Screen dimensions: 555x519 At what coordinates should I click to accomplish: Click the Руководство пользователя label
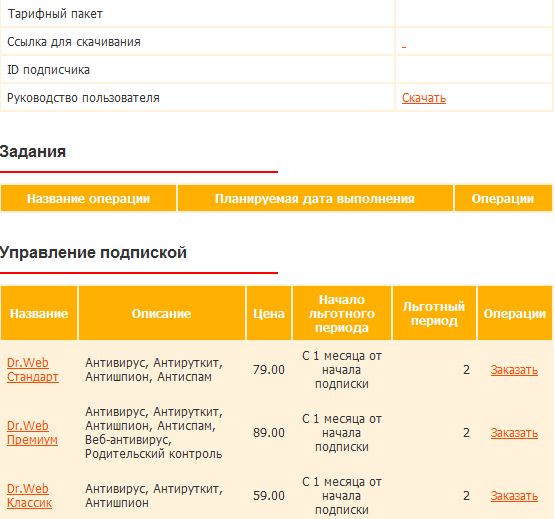click(84, 98)
